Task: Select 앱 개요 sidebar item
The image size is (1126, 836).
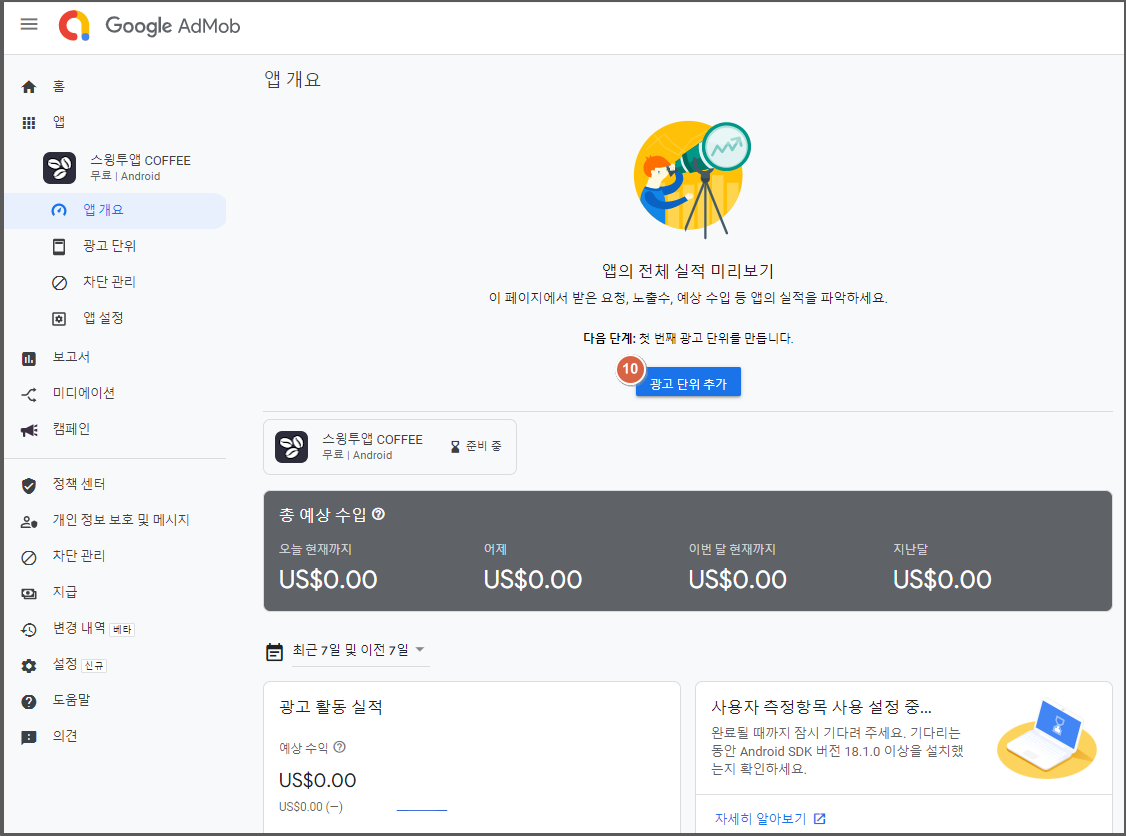Action: tap(103, 210)
